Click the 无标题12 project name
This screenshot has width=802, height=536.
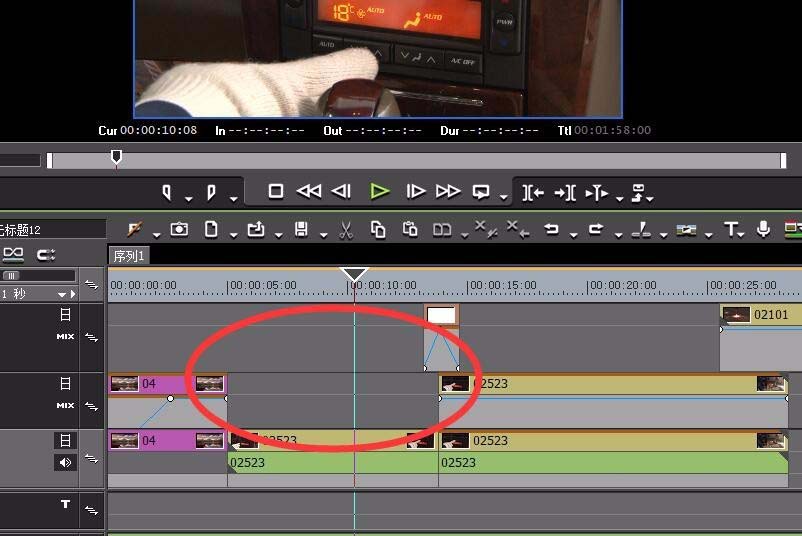[x=20, y=230]
